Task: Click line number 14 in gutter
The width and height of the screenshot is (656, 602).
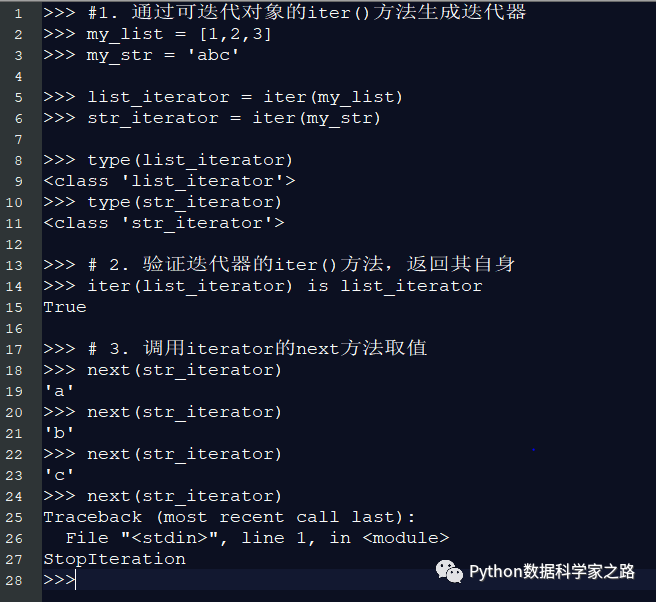Action: [14, 287]
